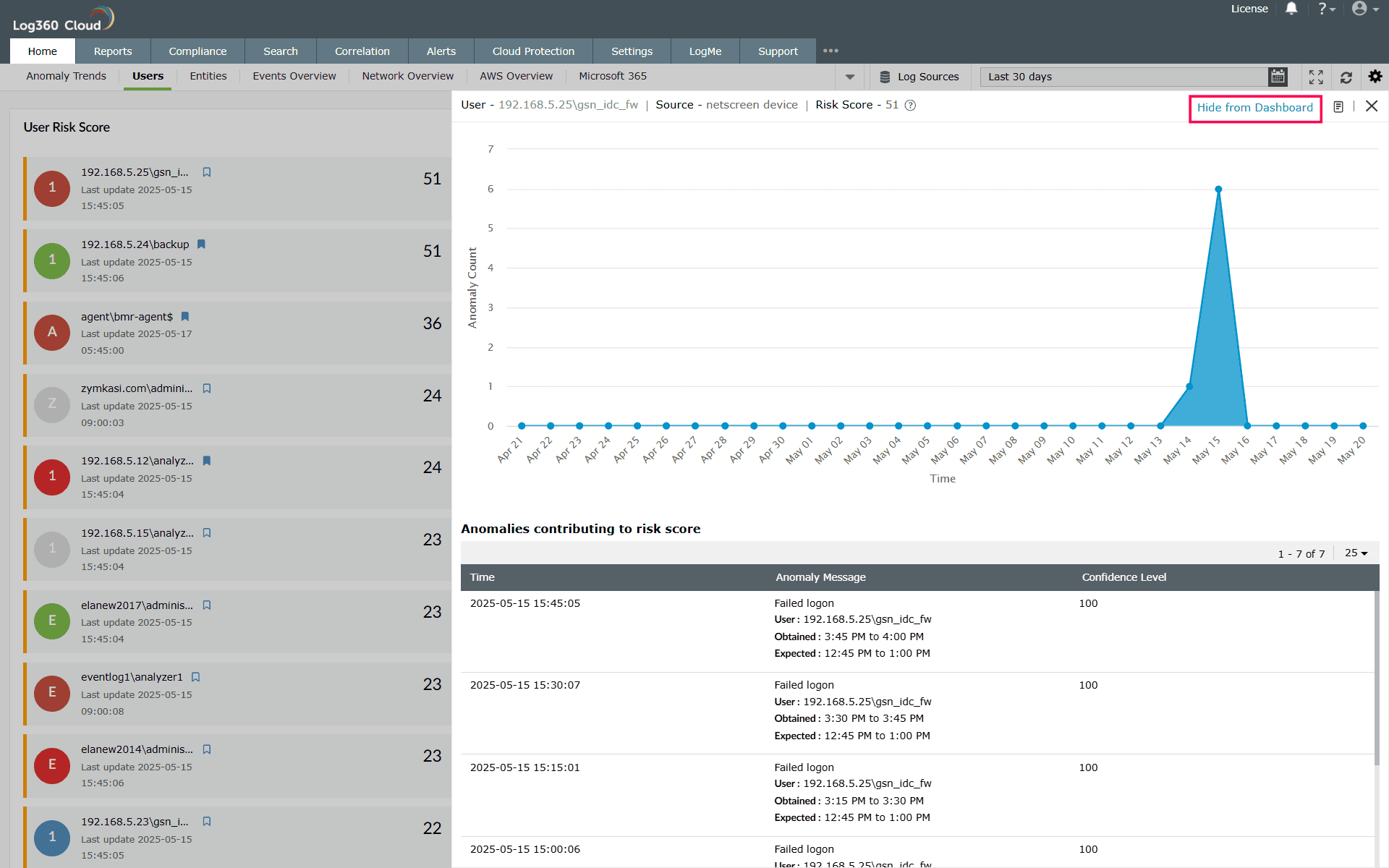Switch to the Correlation tab
This screenshot has width=1389, height=868.
362,51
